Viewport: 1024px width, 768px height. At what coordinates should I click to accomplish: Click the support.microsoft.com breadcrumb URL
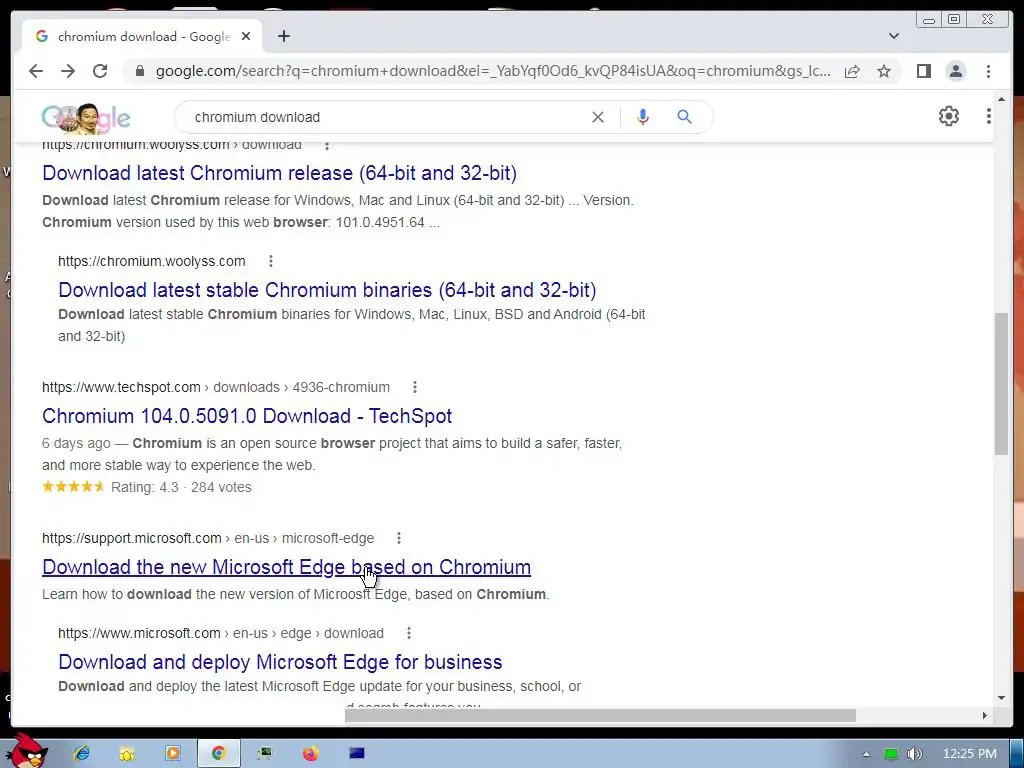click(x=208, y=538)
